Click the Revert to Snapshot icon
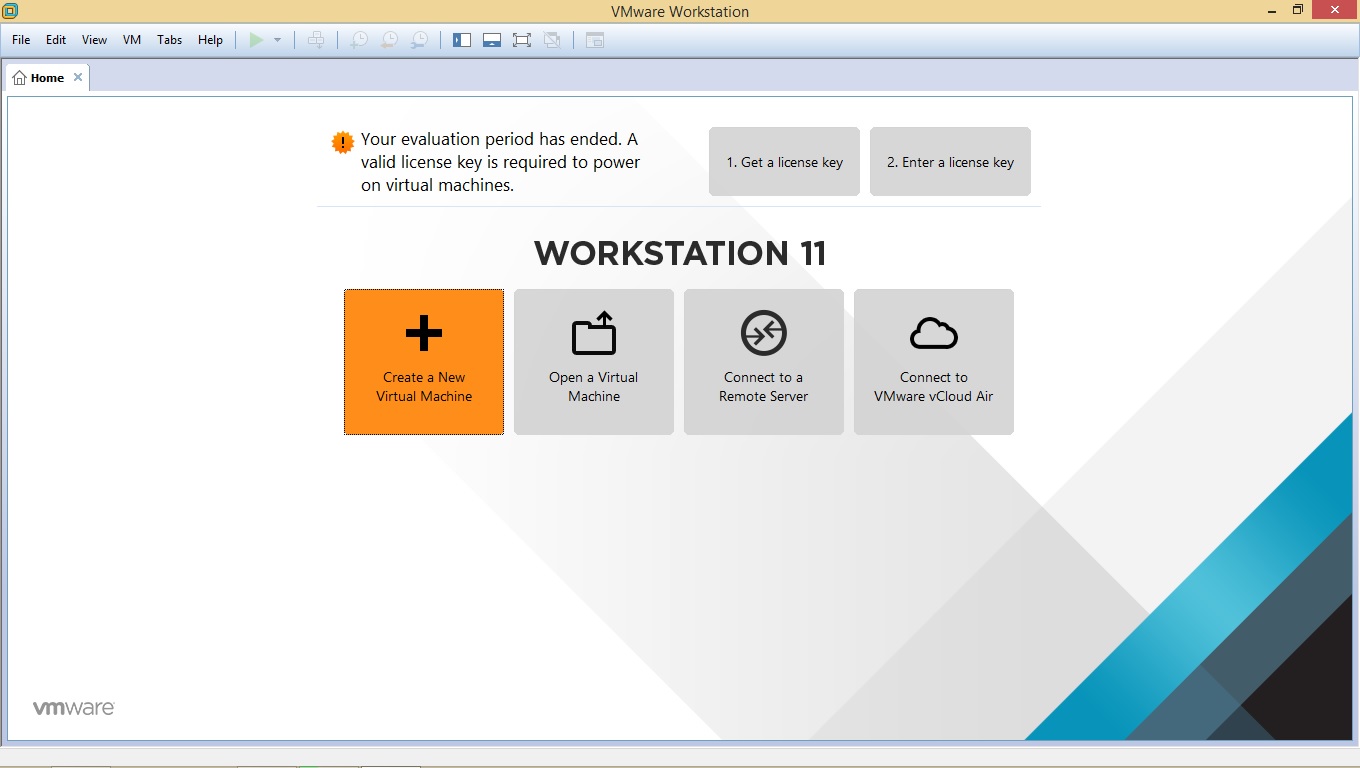The width and height of the screenshot is (1360, 768). click(x=389, y=40)
